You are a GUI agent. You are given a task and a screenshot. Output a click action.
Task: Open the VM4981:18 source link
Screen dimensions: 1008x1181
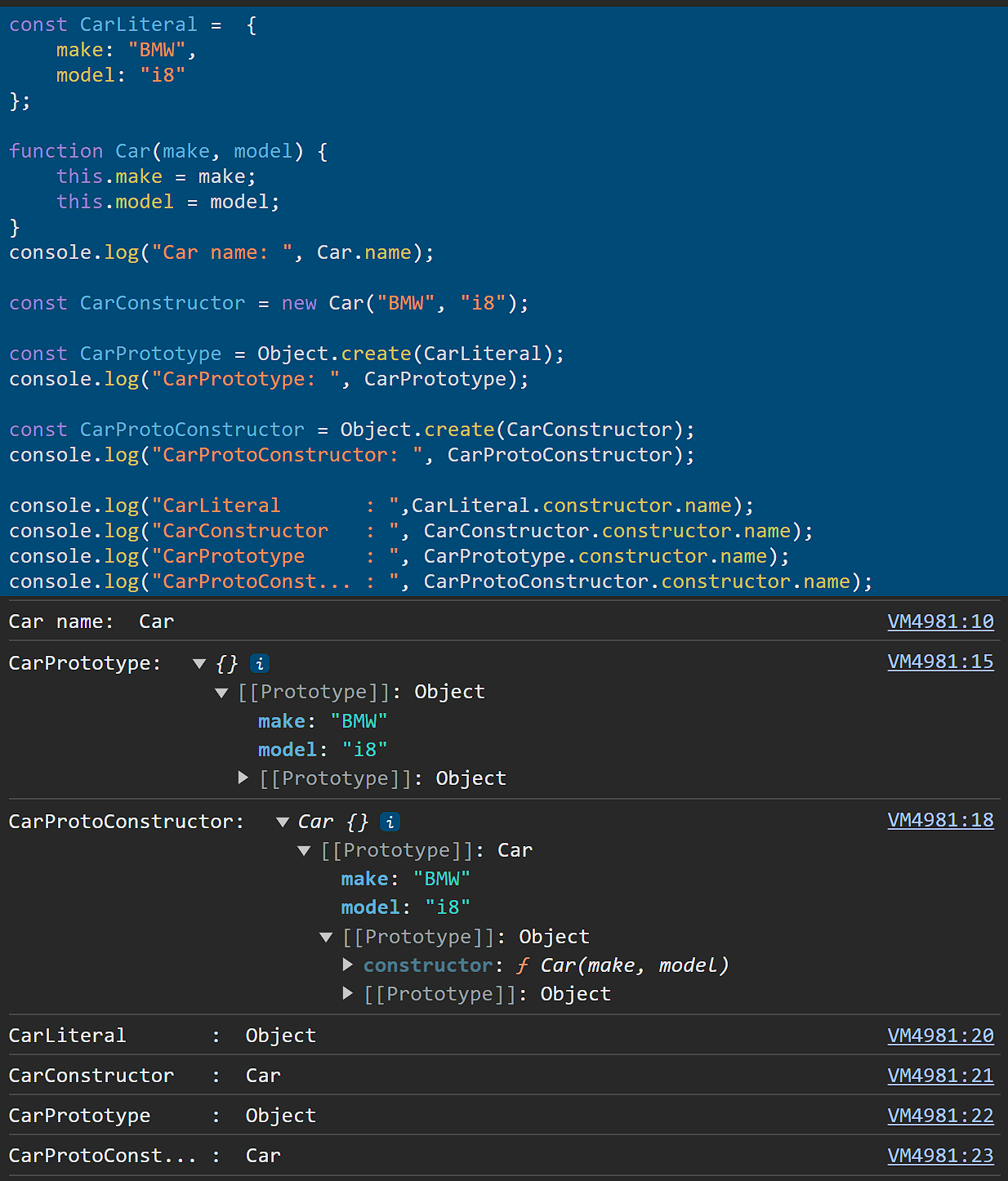click(x=940, y=820)
